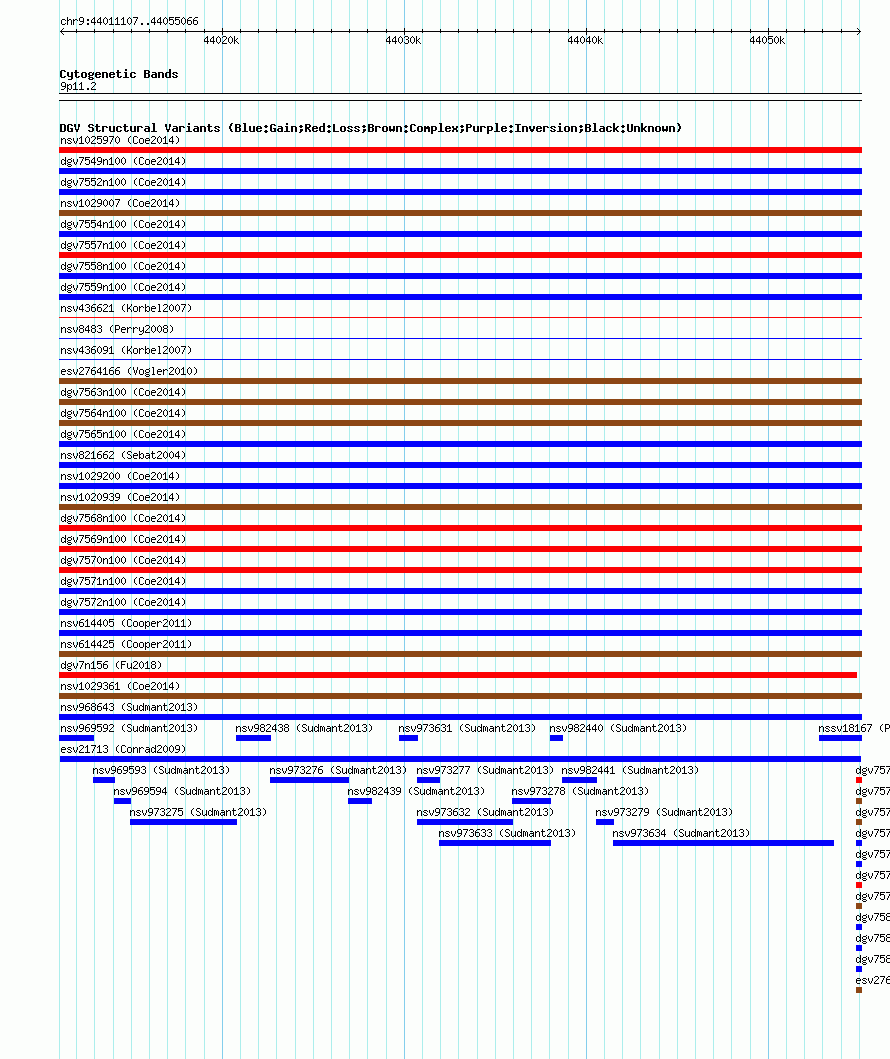The height and width of the screenshot is (1059, 890).
Task: Click the short blue nsv982438 bar
Action: tap(253, 738)
